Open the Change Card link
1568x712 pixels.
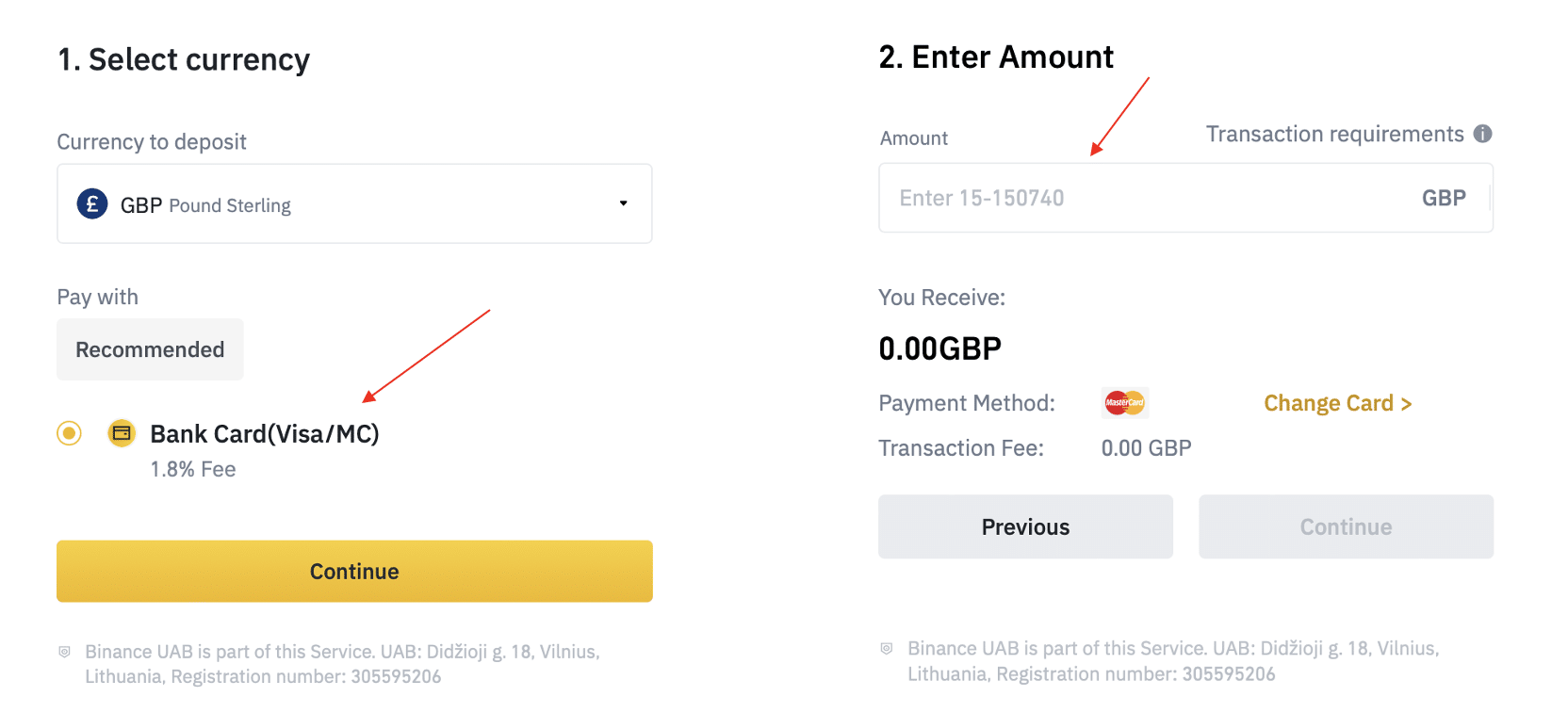pyautogui.click(x=1337, y=403)
